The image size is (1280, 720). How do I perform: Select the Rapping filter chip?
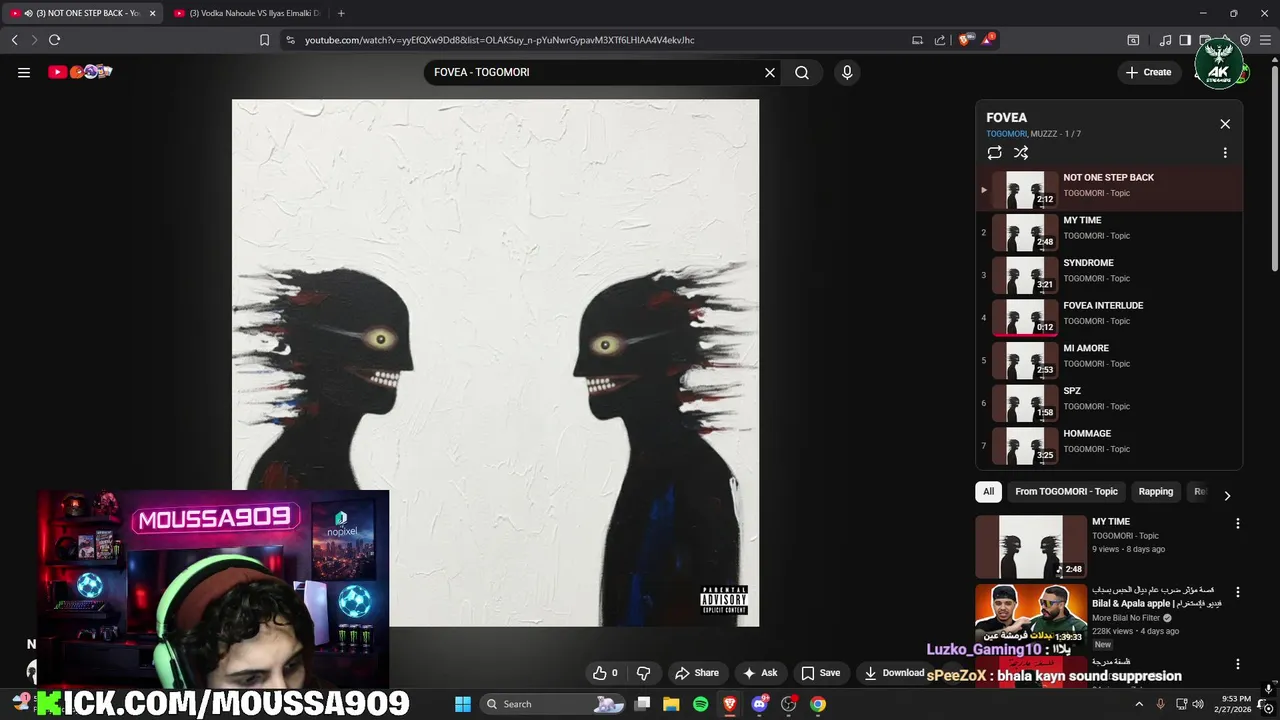click(1155, 492)
